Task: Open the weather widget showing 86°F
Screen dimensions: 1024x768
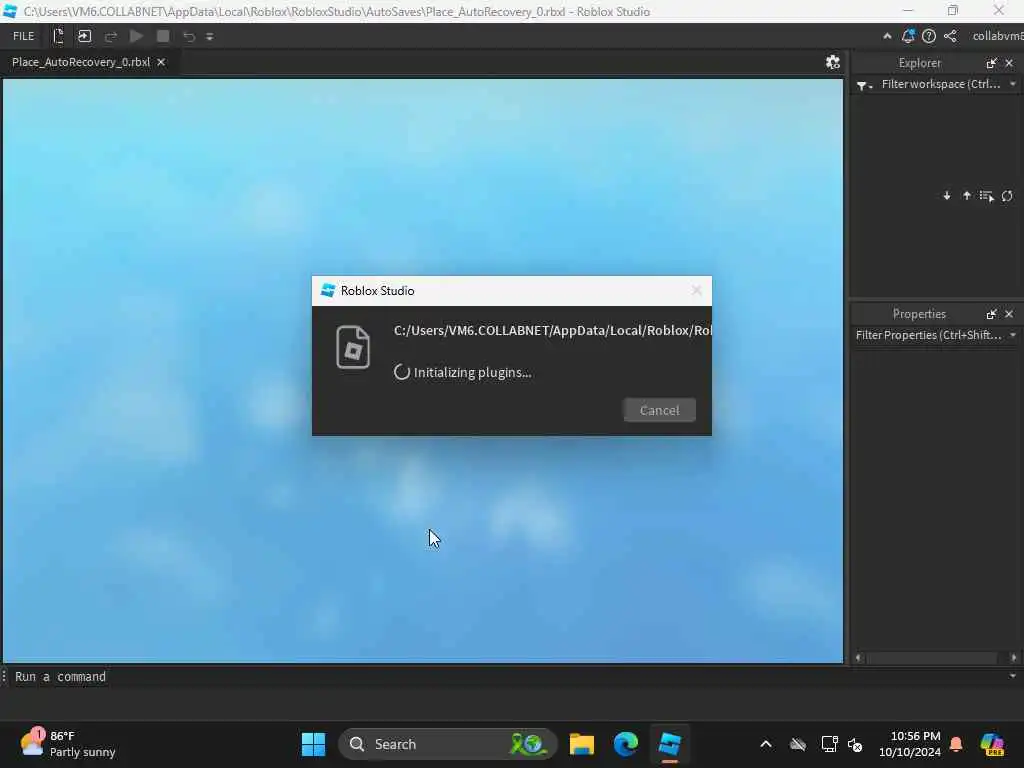Action: click(67, 744)
